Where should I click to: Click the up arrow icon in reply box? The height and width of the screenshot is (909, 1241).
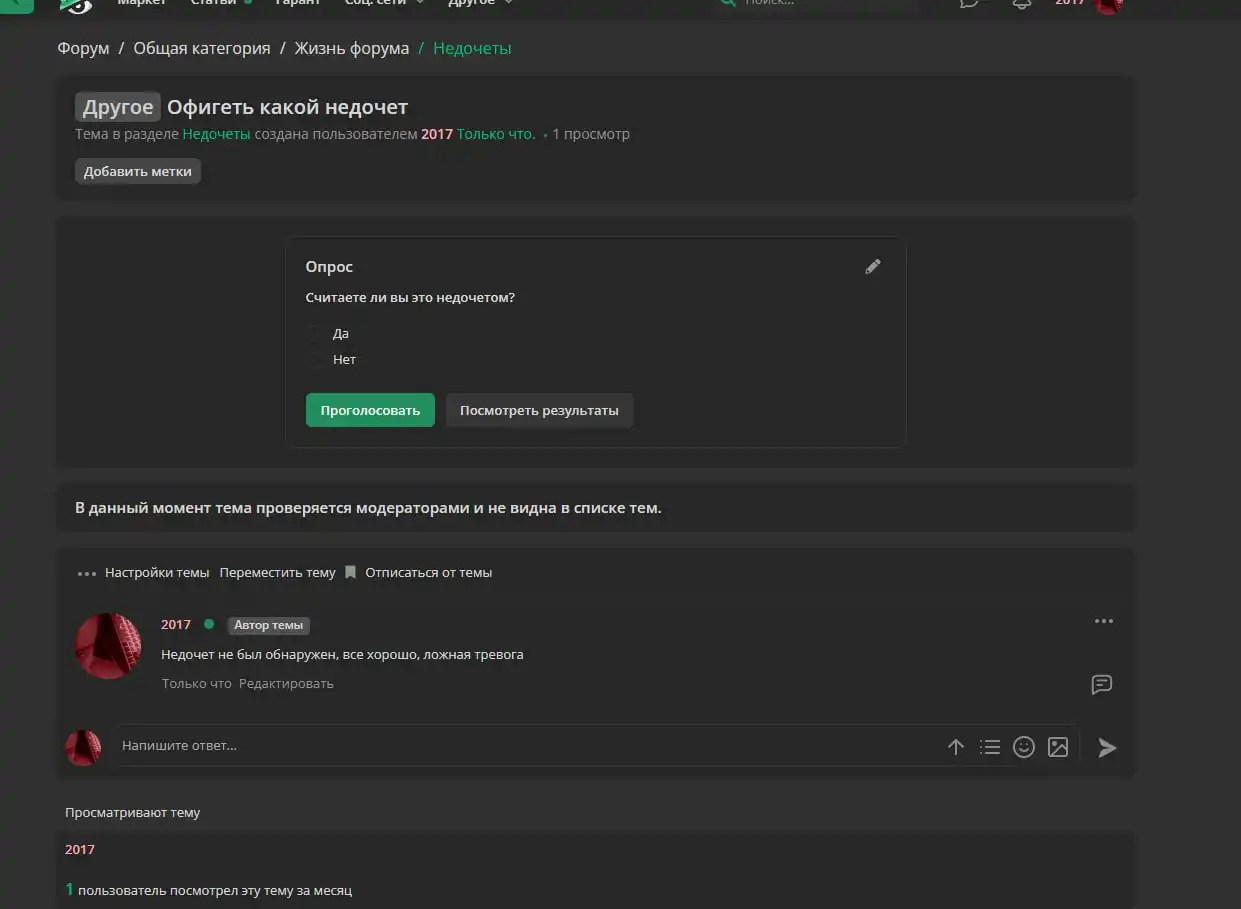point(955,747)
